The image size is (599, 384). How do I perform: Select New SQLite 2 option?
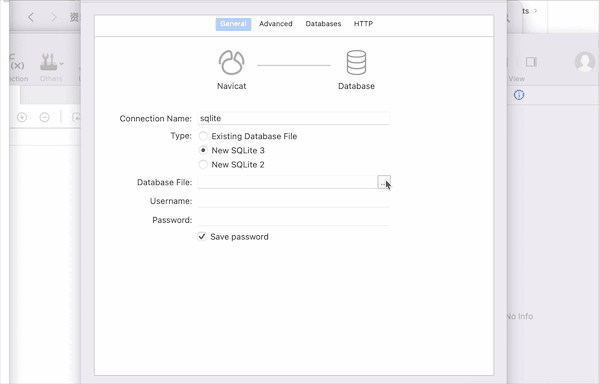tap(203, 164)
